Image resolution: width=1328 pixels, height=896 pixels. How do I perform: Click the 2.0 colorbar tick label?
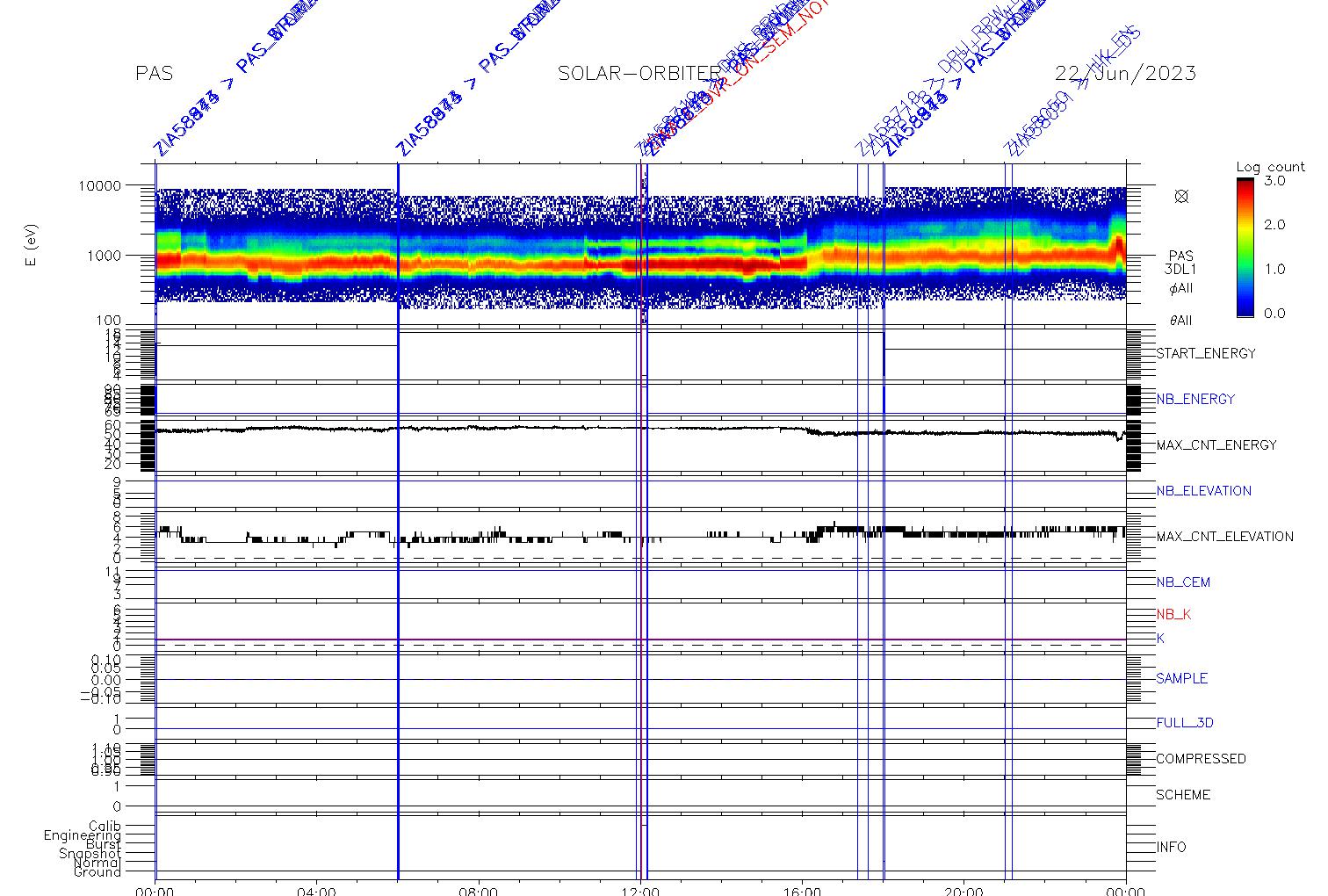coord(1274,225)
